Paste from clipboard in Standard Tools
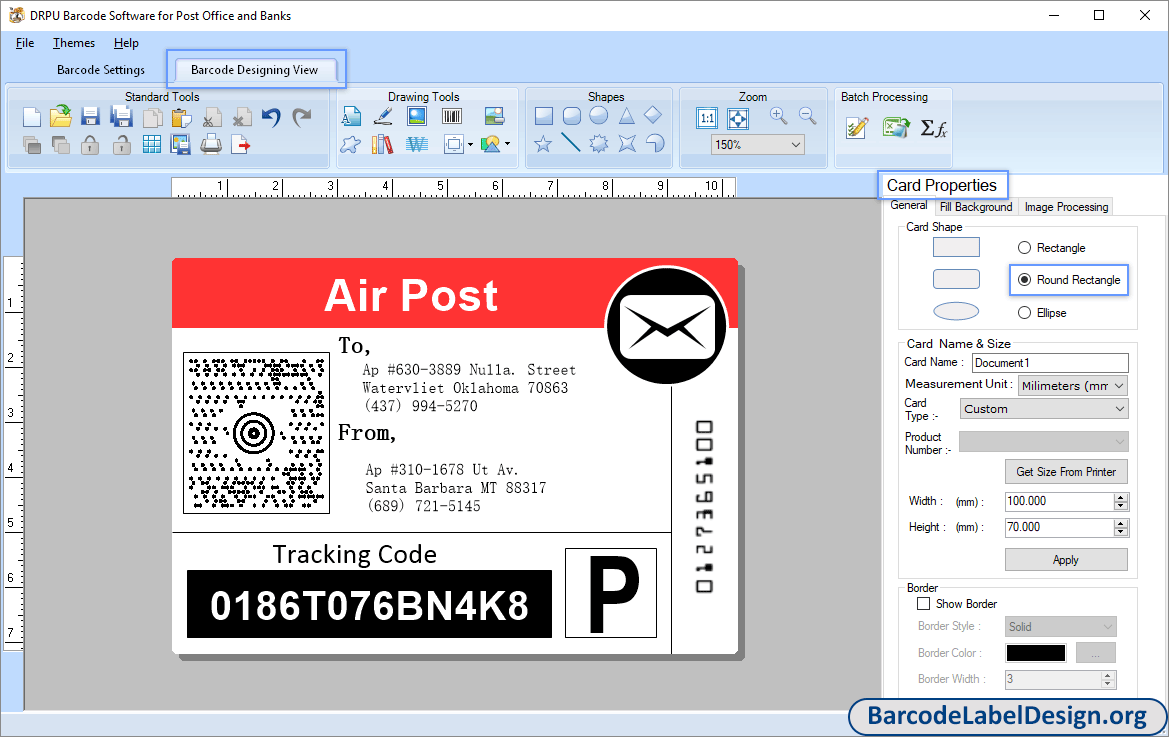This screenshot has height=737, width=1169. [181, 118]
